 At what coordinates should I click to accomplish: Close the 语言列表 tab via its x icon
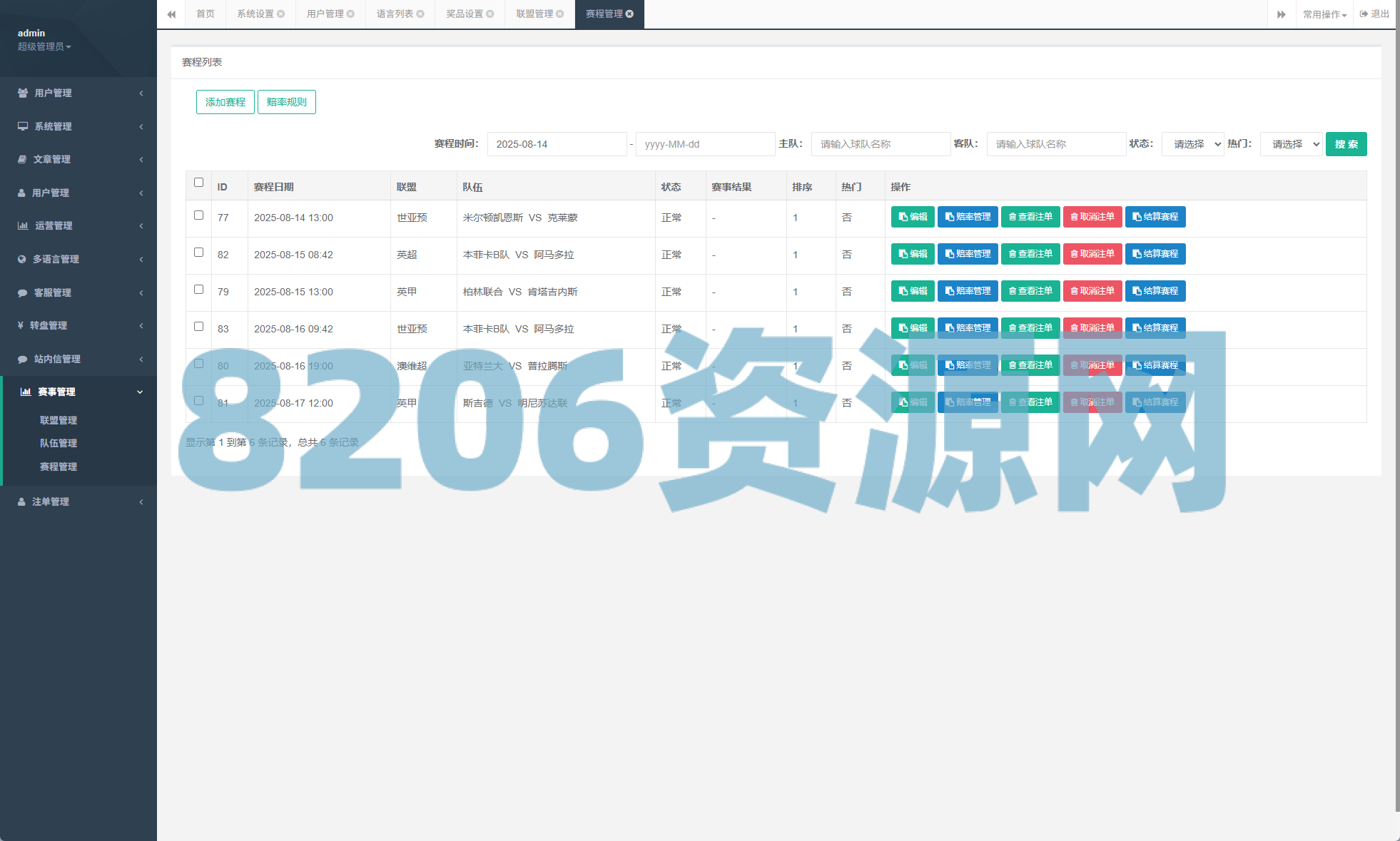point(421,14)
